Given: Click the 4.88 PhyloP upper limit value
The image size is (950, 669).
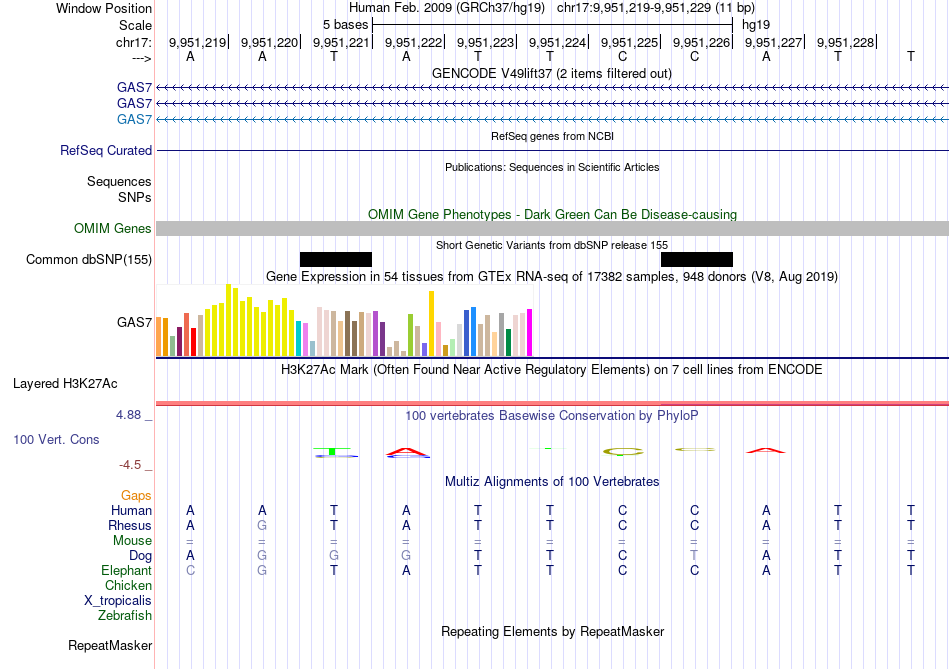Looking at the screenshot, I should pyautogui.click(x=128, y=415).
